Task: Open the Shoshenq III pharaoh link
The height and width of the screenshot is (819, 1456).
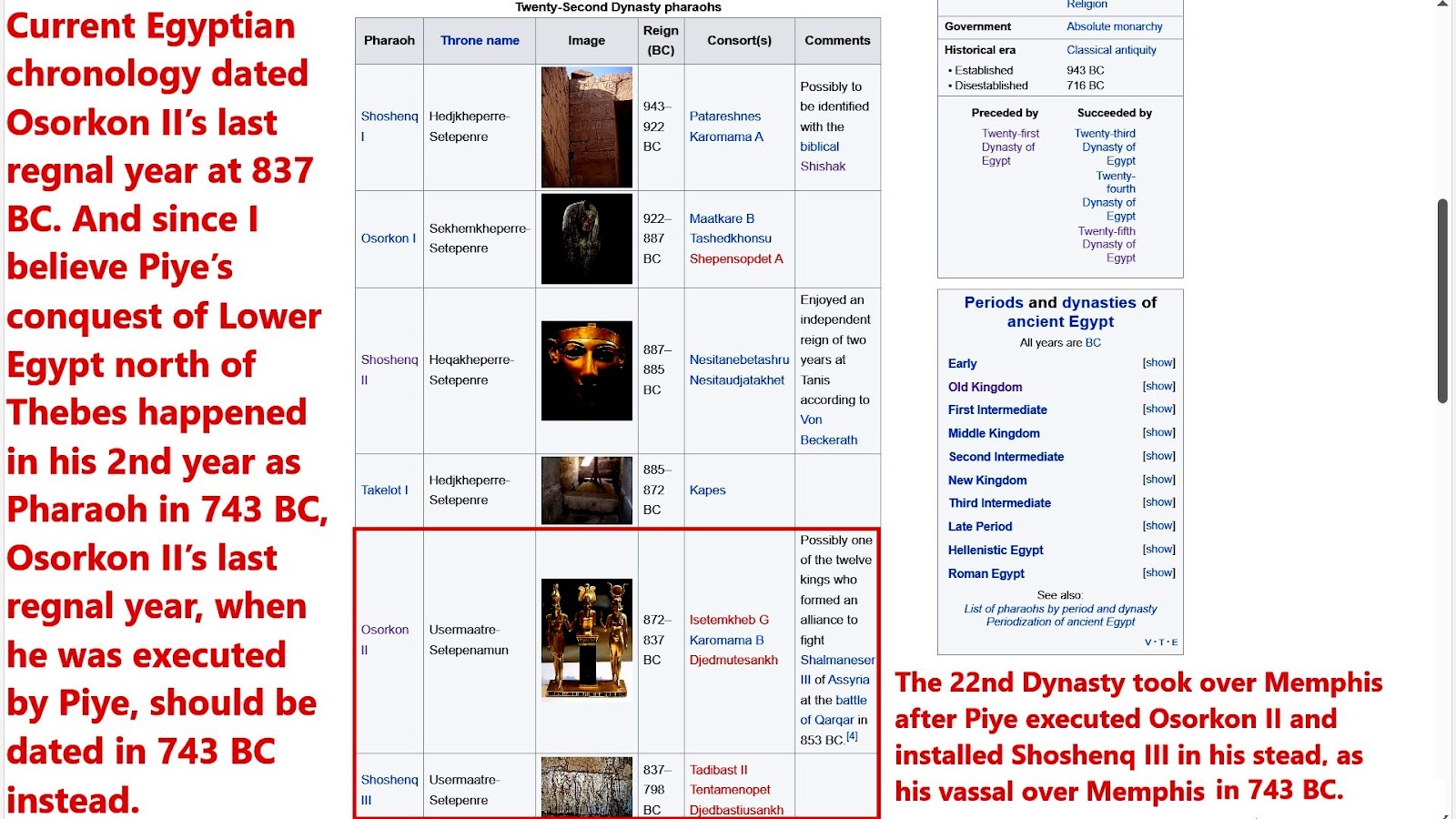Action: click(x=389, y=790)
